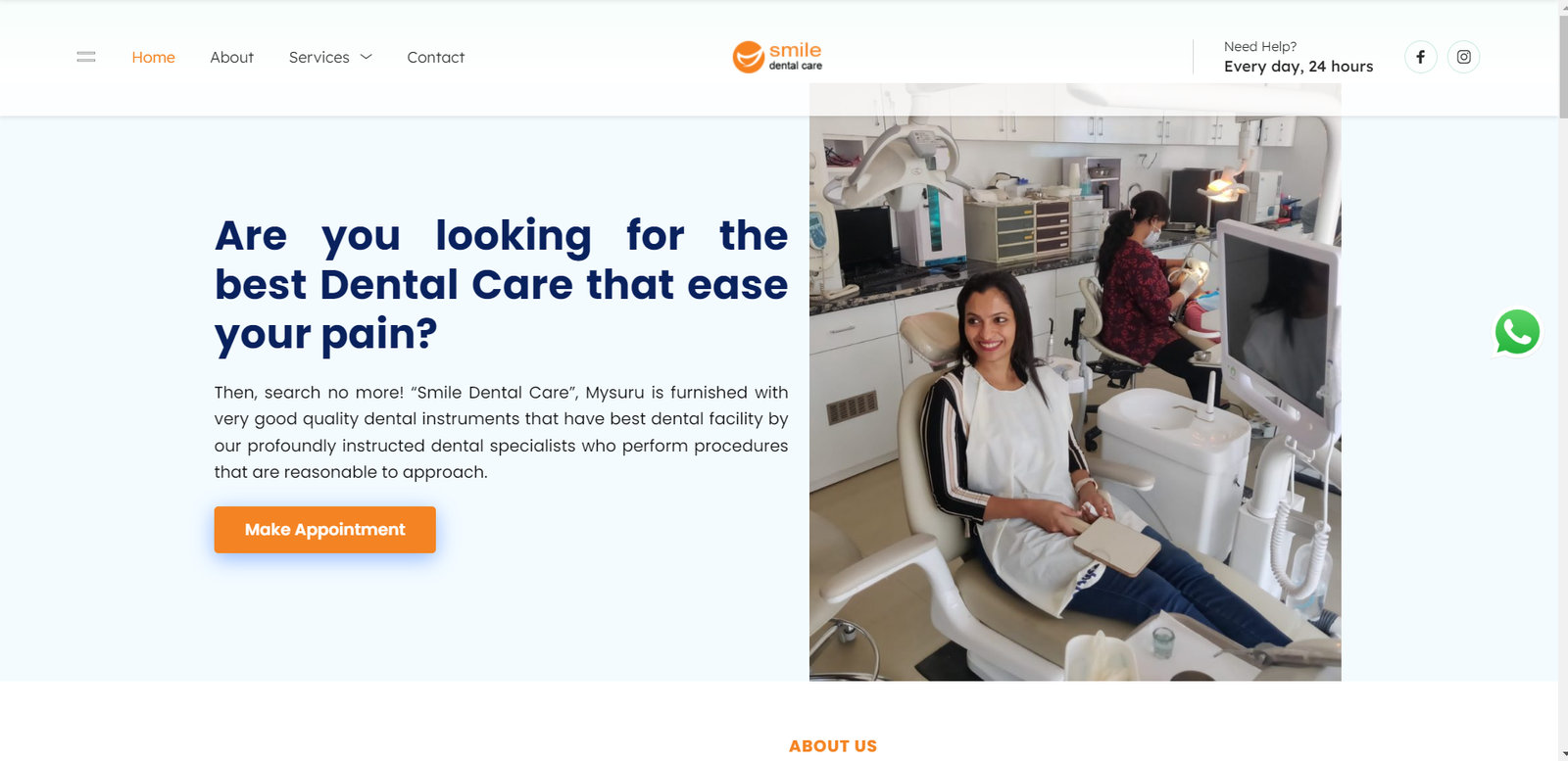
Task: Open the Contact page link
Action: [436, 58]
